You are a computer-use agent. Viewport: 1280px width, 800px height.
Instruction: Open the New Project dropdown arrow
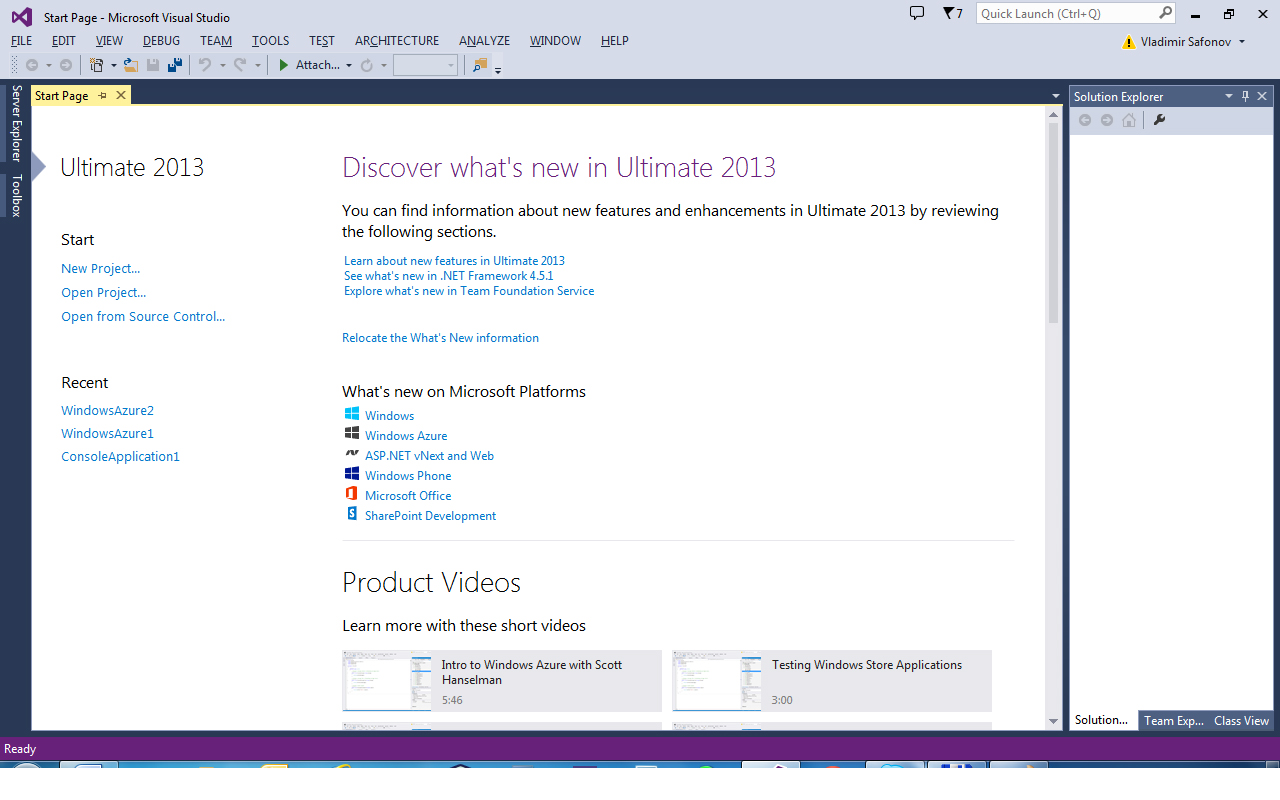point(113,66)
